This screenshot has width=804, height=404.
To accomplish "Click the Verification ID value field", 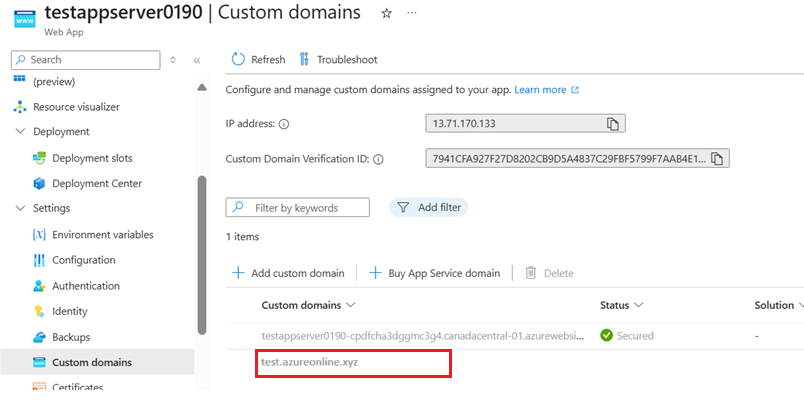I will point(577,159).
